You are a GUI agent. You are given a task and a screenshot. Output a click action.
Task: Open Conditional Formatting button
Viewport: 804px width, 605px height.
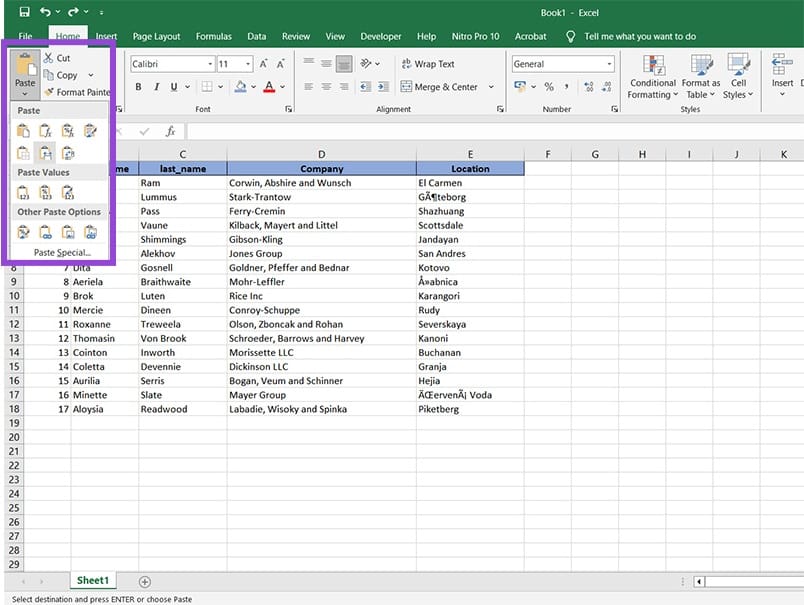(652, 76)
